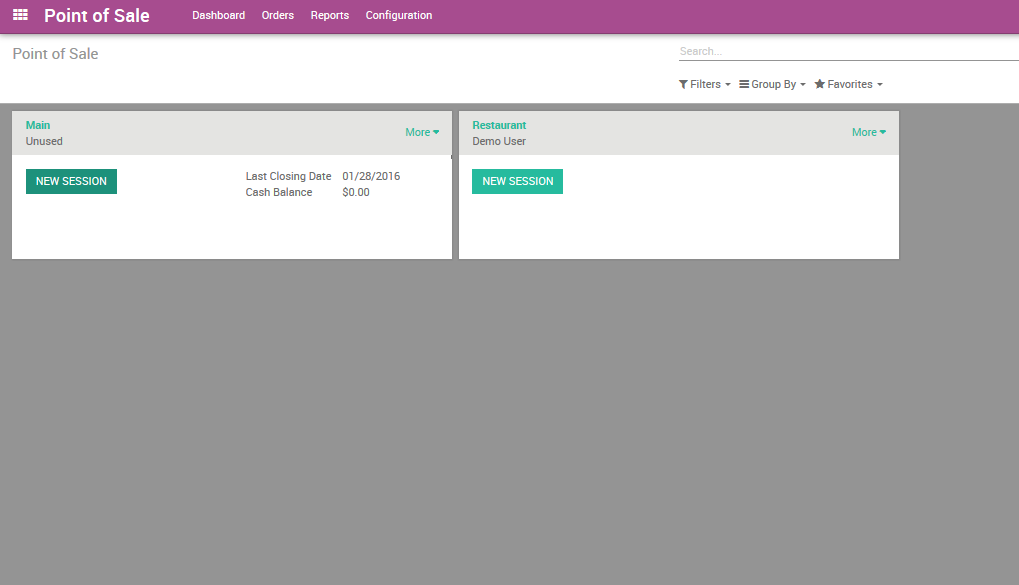Screen dimensions: 1019x585
Task: Select the $0.00 cash balance value
Action: (355, 192)
